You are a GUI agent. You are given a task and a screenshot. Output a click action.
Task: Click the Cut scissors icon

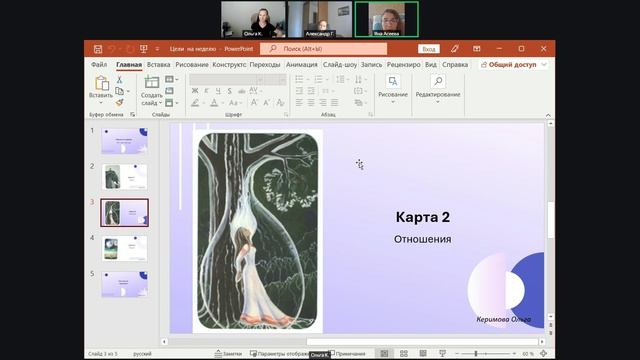tap(119, 80)
